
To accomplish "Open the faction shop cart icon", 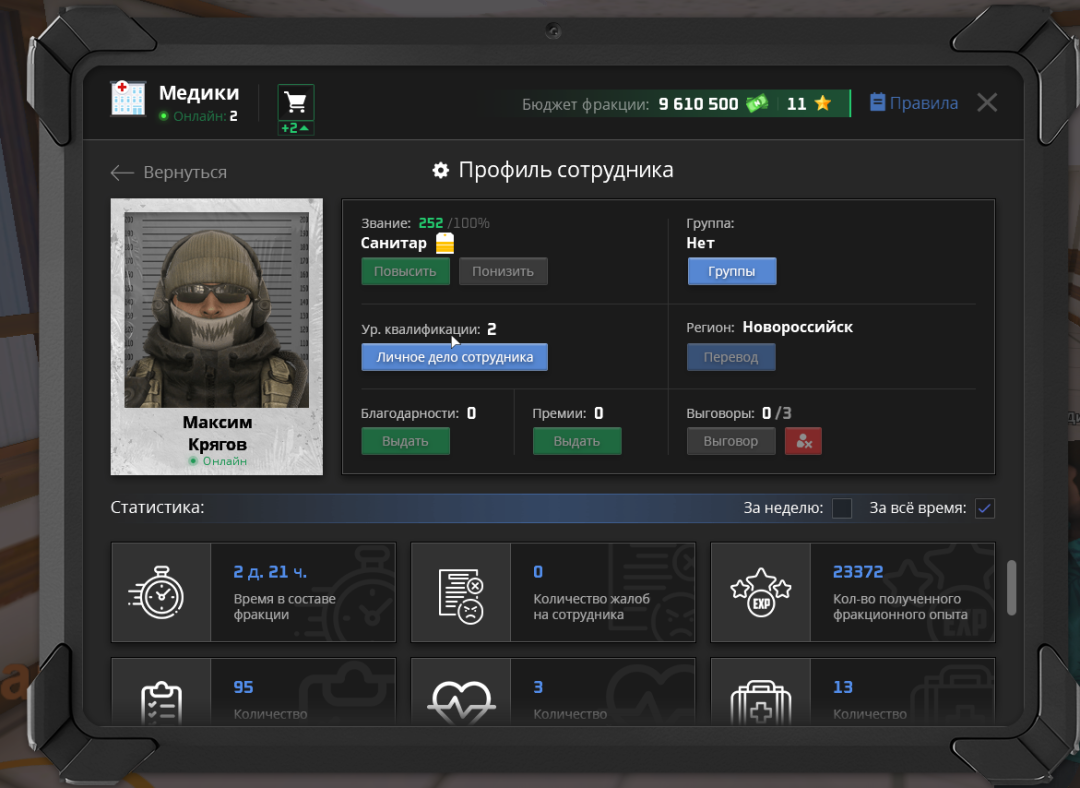I will pyautogui.click(x=295, y=102).
